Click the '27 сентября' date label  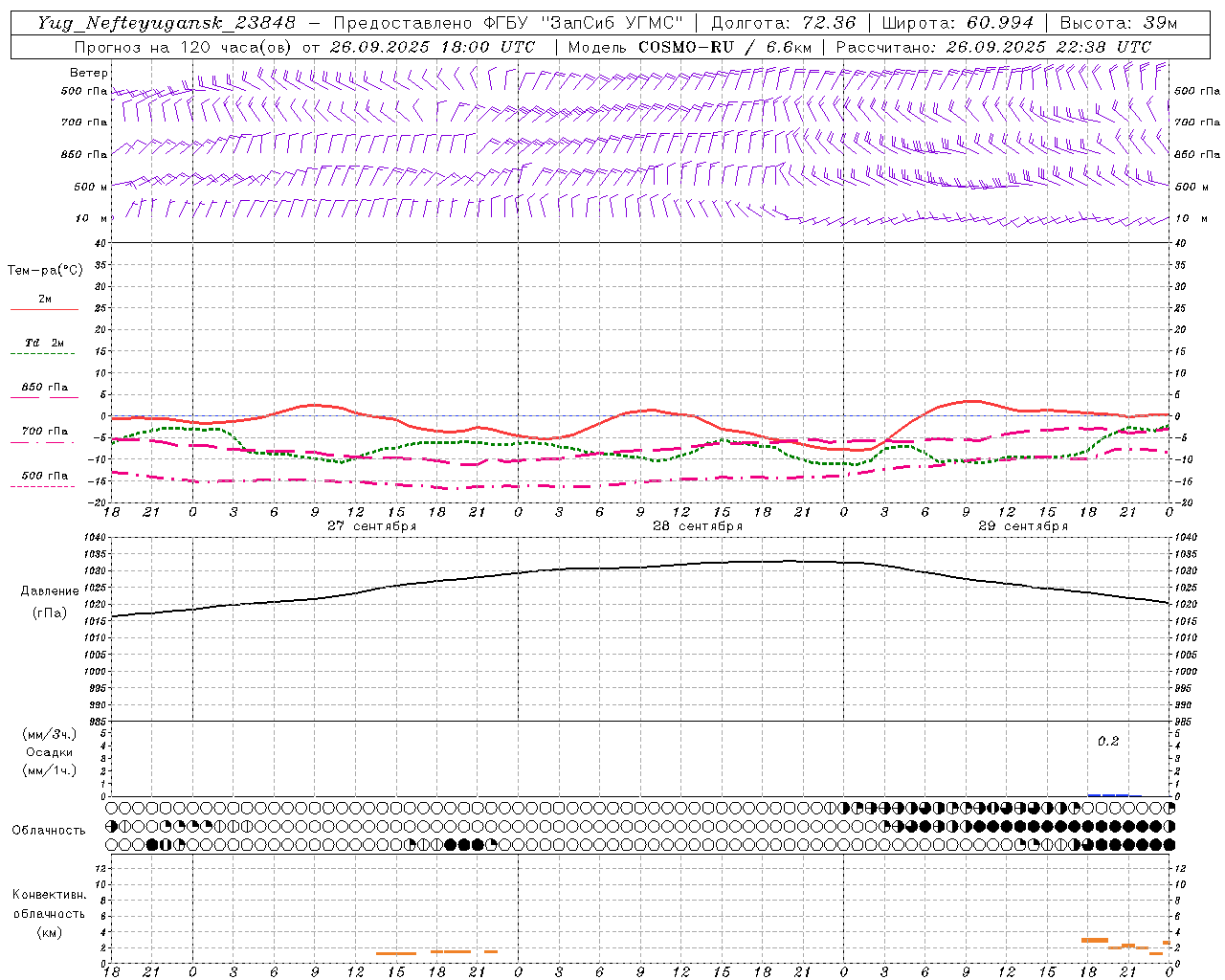[371, 526]
